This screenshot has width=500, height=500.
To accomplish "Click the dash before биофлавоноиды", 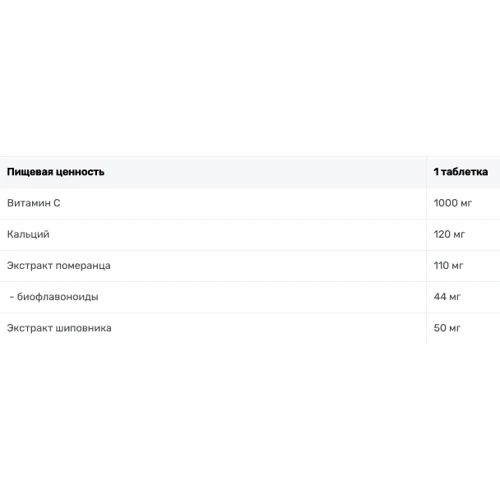I will [x=12, y=297].
